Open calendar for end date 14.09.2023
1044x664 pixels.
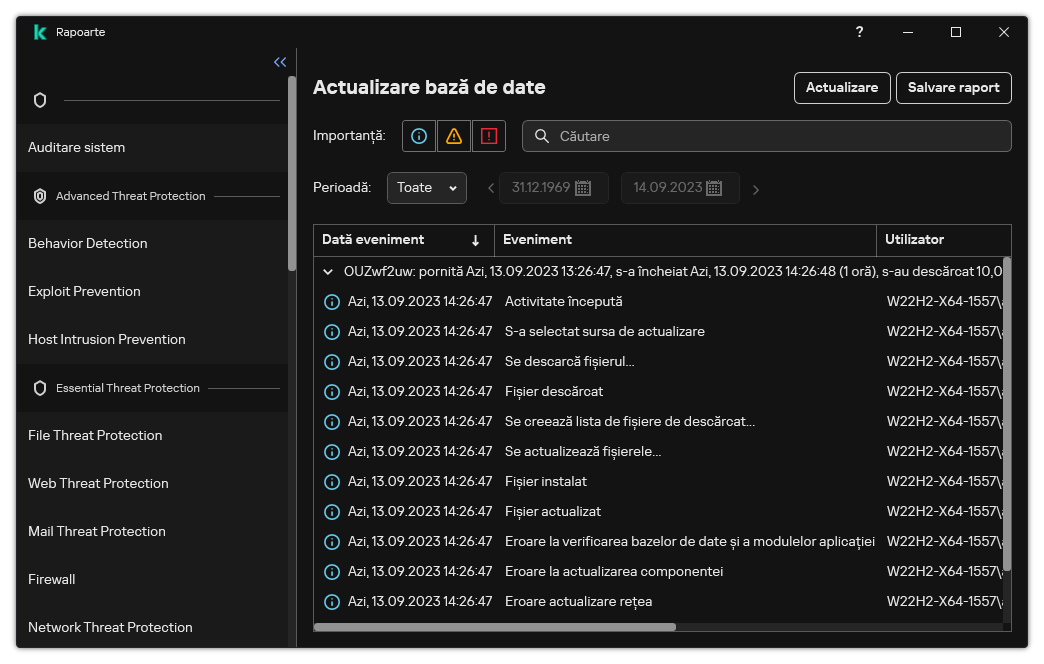pyautogui.click(x=714, y=188)
